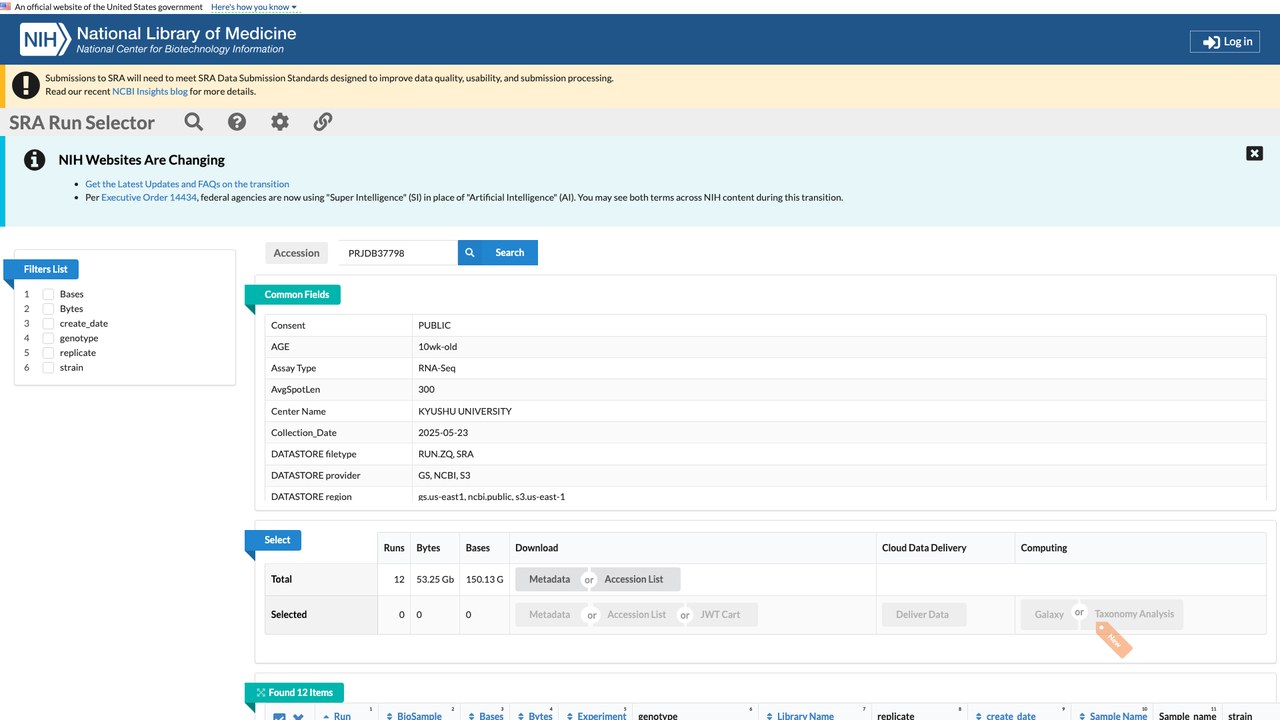Check the strain filter checkbox
This screenshot has height=720, width=1280.
(x=48, y=367)
